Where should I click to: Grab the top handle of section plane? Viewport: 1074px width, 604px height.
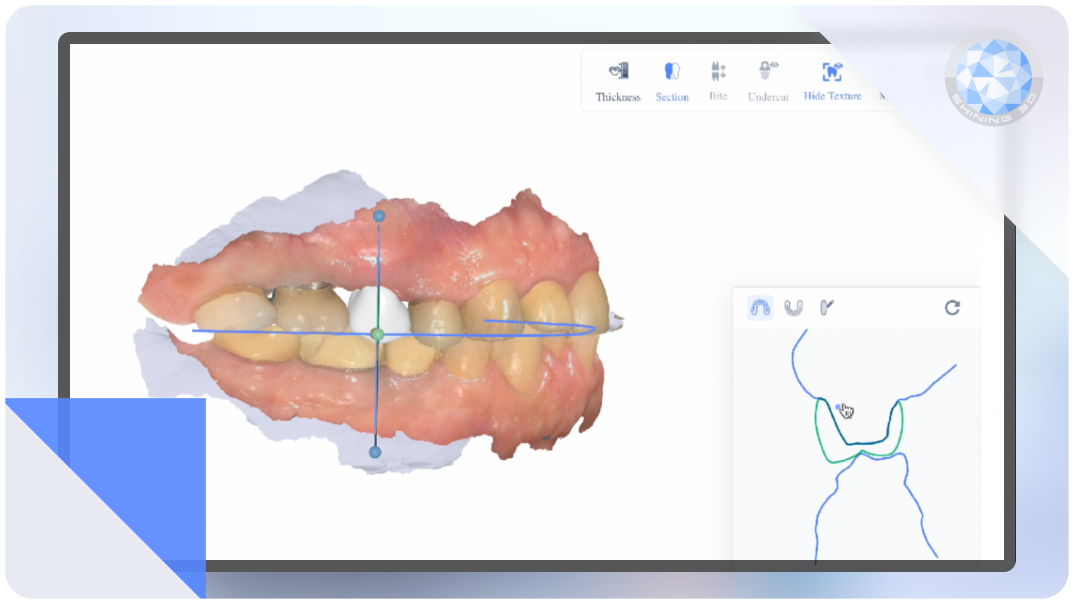tap(378, 215)
